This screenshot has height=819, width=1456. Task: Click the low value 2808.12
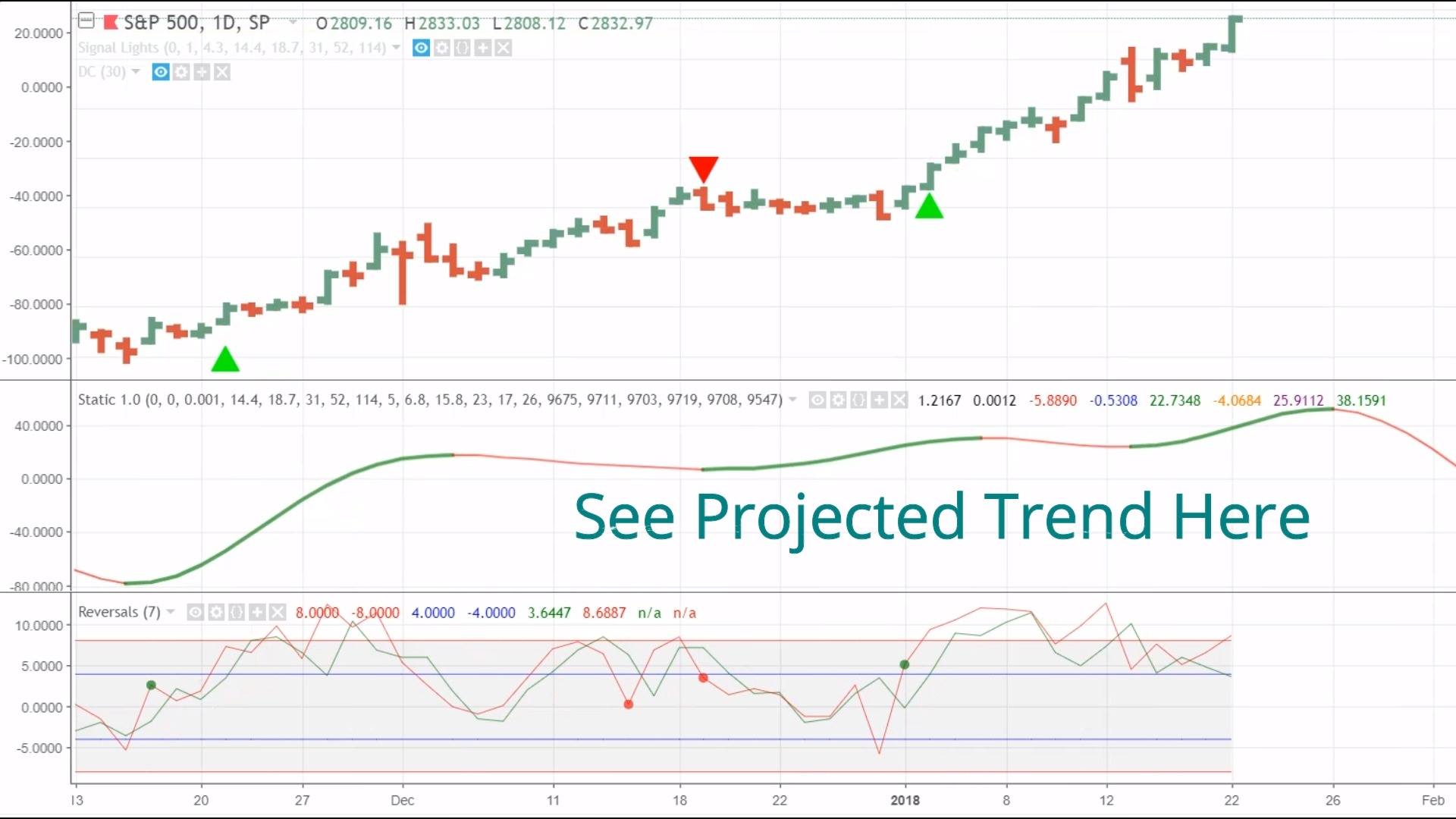pyautogui.click(x=535, y=24)
